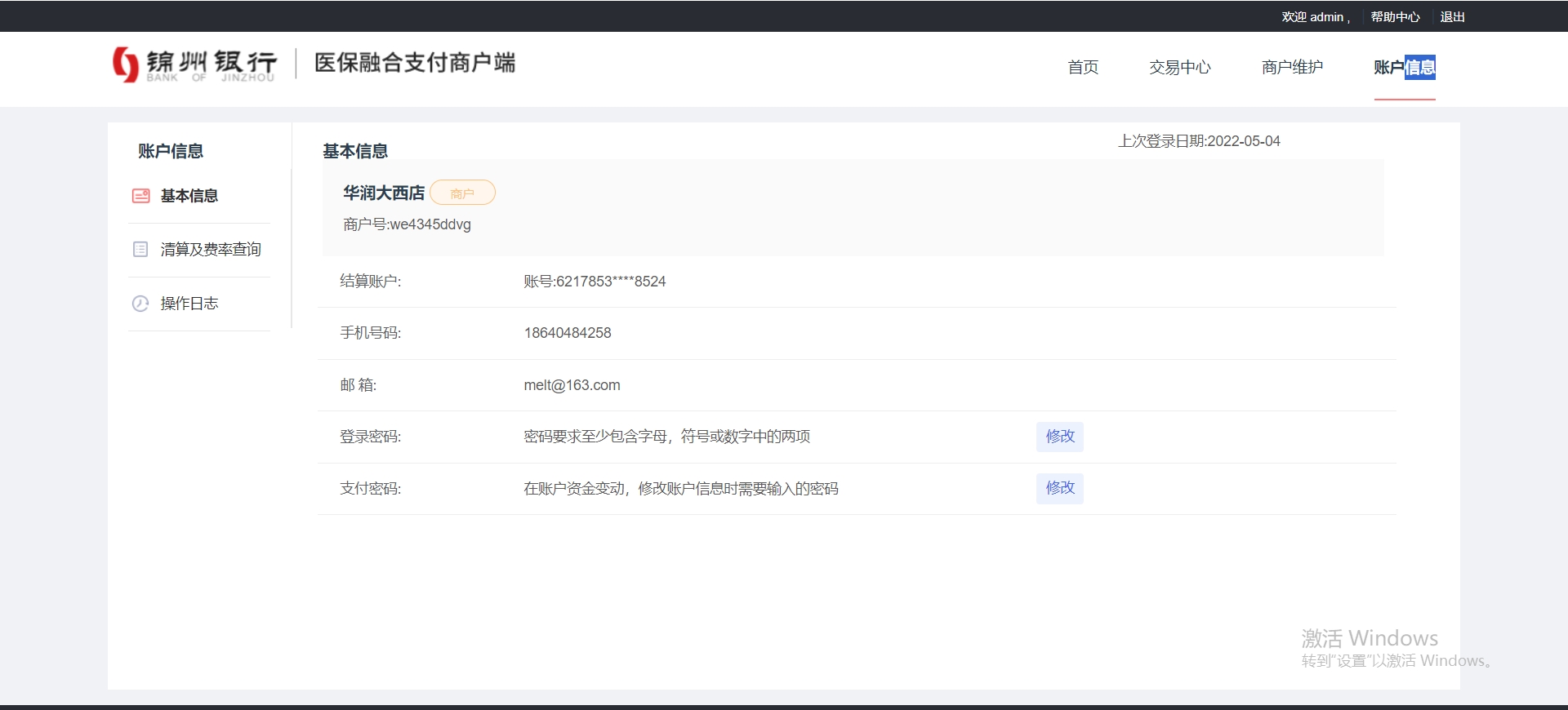
Task: Click the 邮 箱: label
Action: coord(359,385)
